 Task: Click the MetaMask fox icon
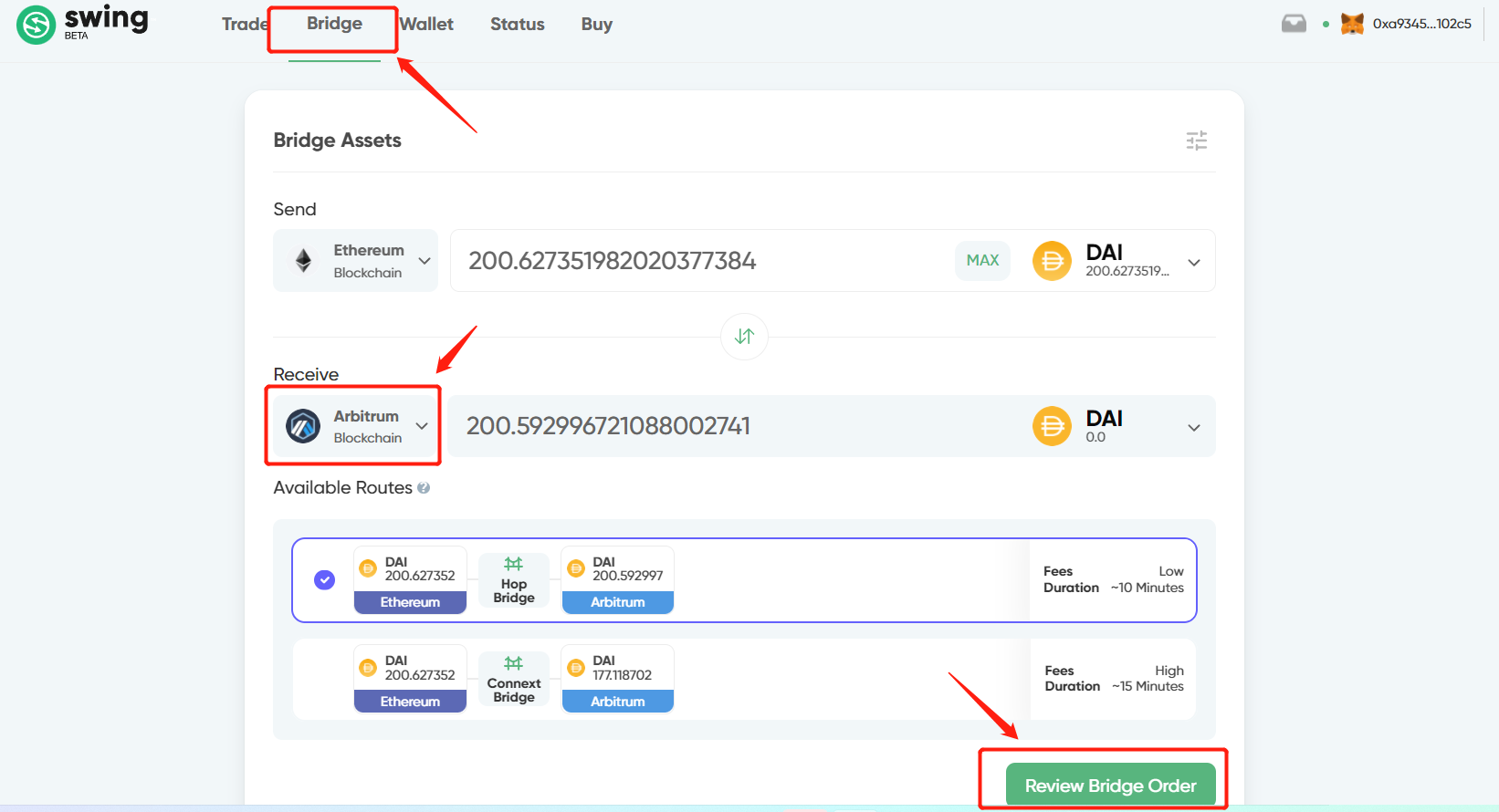coord(1352,24)
